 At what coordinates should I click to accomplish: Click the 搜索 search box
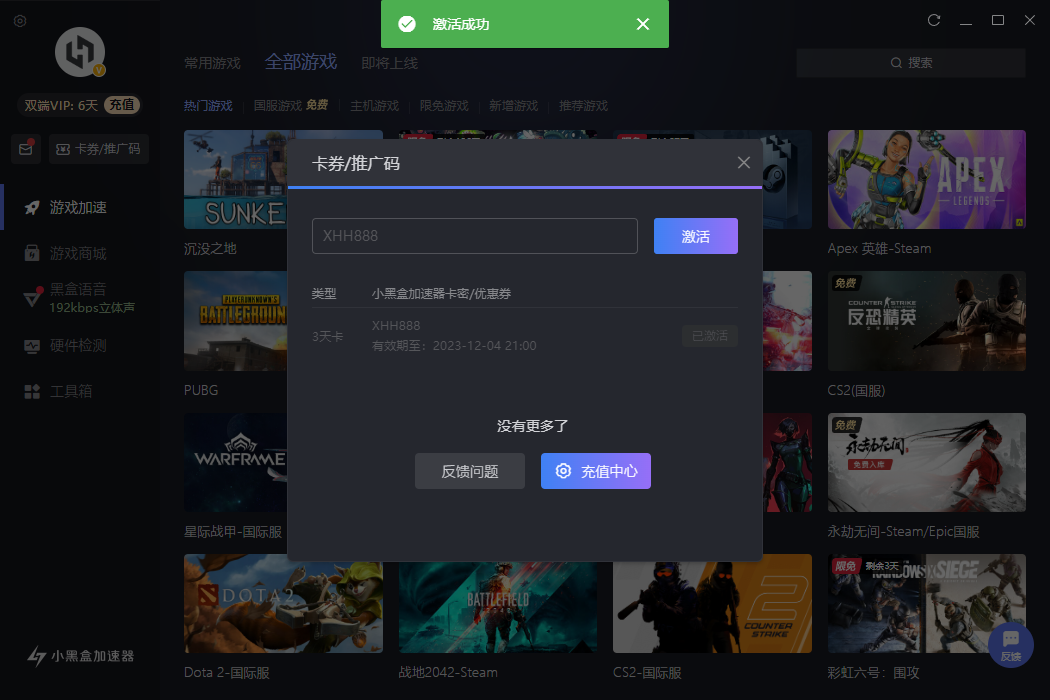(911, 63)
